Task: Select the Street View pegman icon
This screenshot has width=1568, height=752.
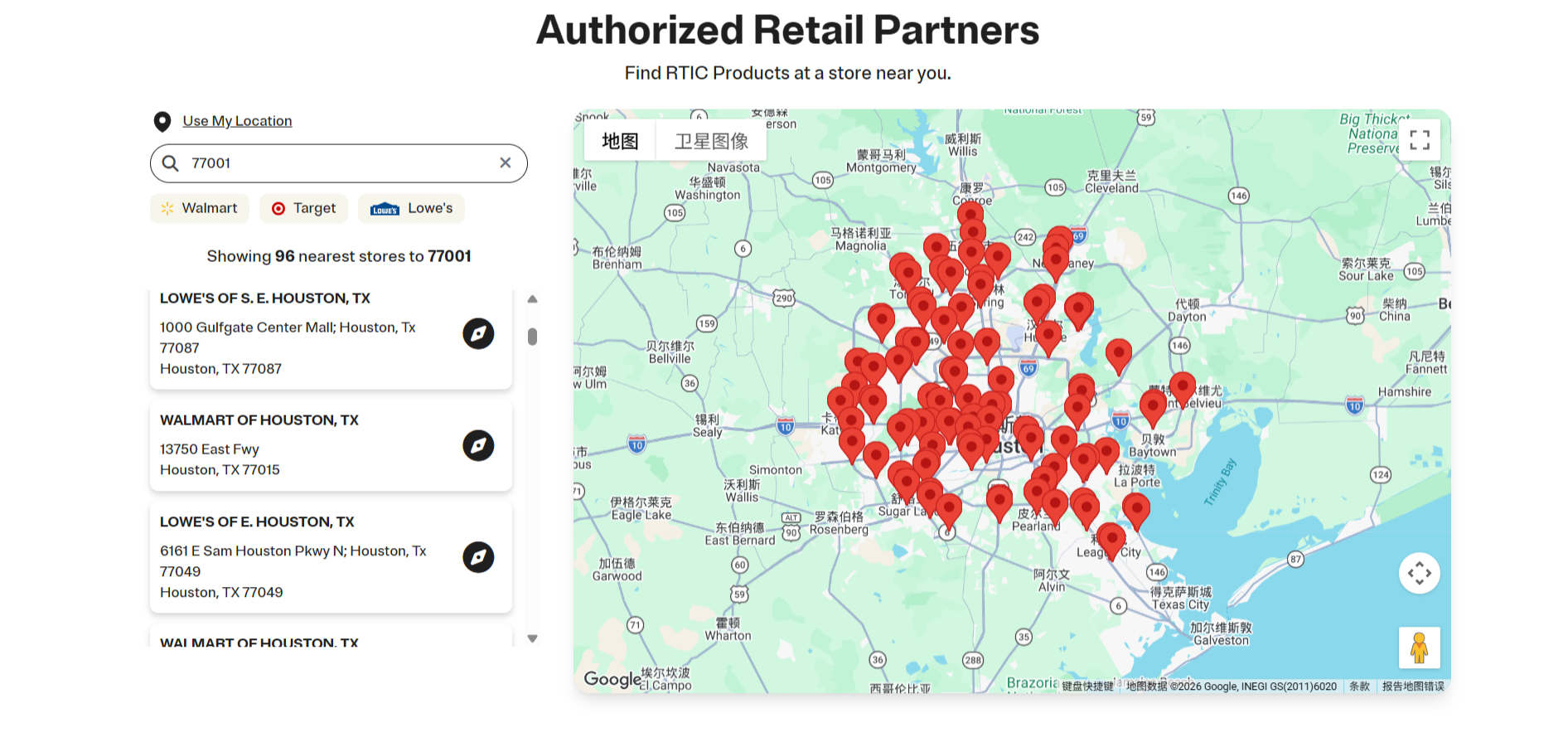Action: pyautogui.click(x=1419, y=648)
